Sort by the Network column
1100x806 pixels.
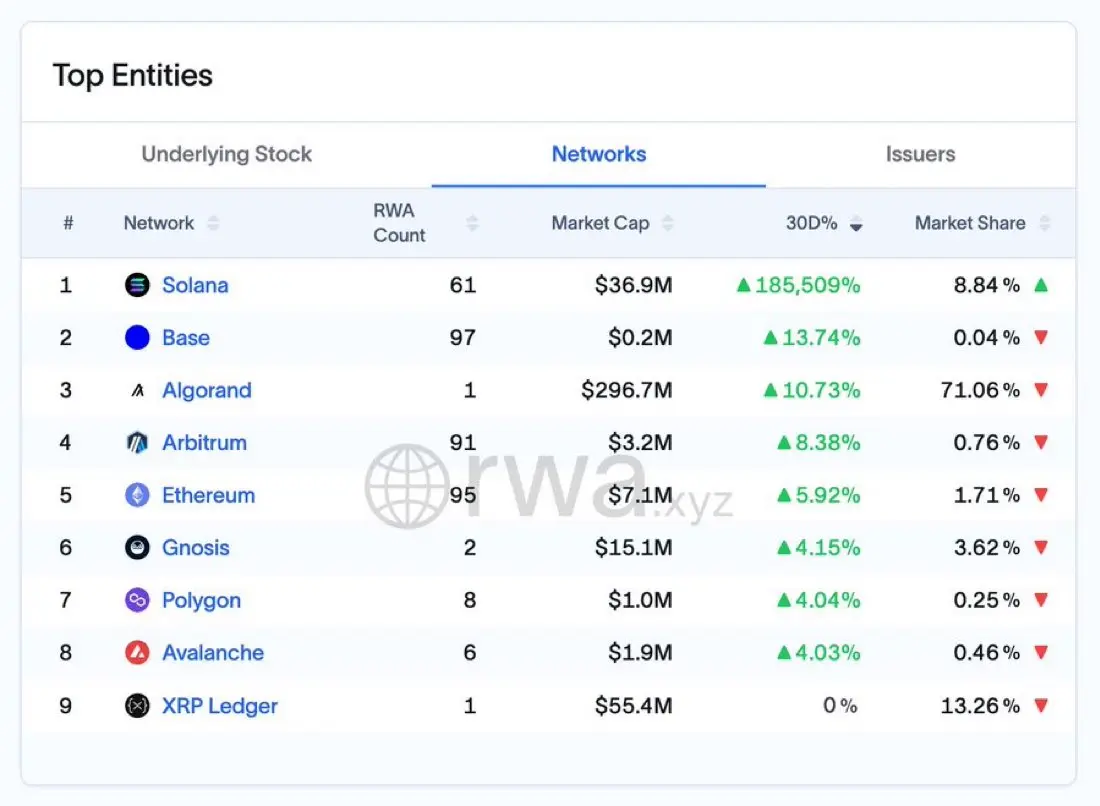213,223
